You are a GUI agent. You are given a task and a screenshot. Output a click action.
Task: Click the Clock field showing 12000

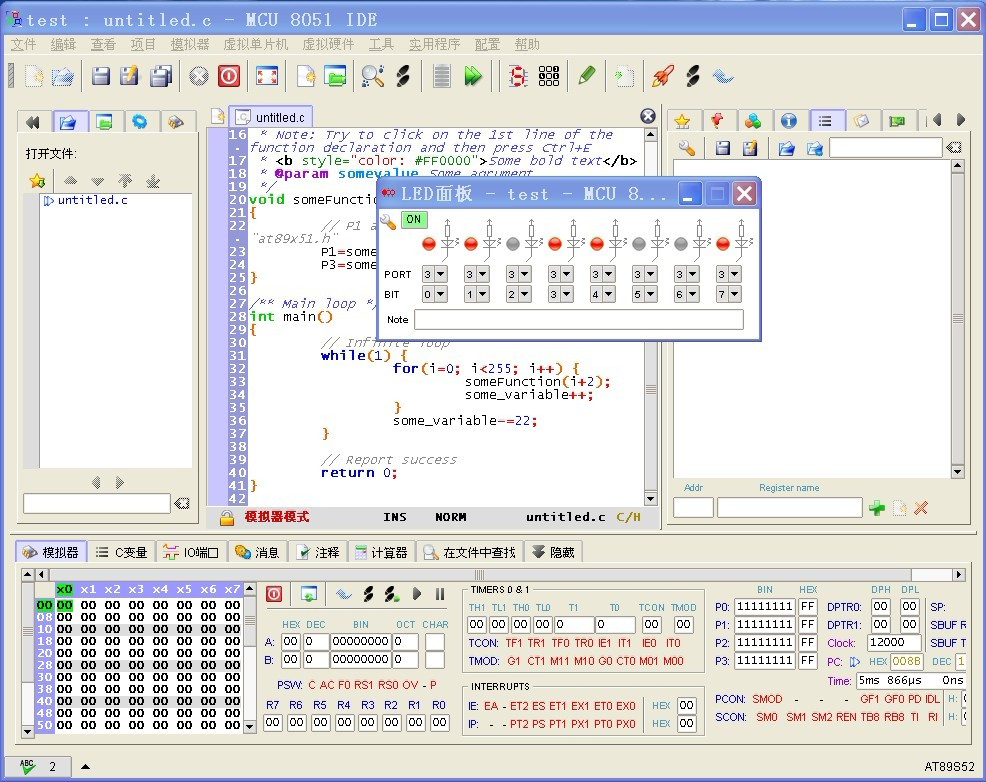click(x=894, y=642)
